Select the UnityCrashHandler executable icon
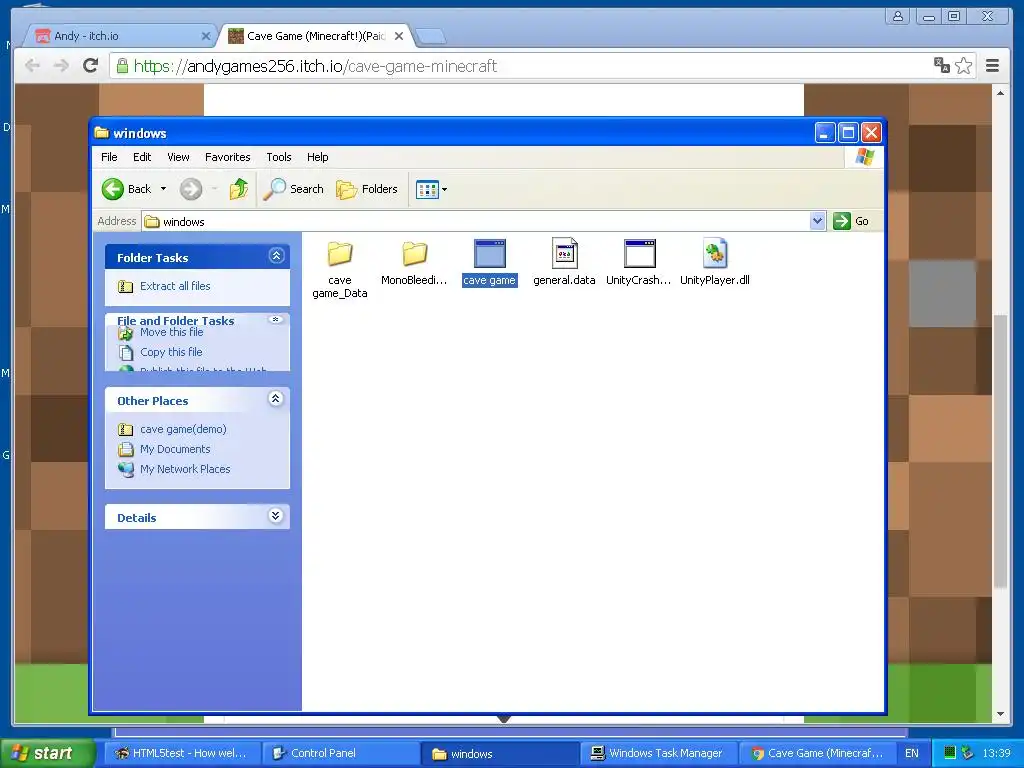The width and height of the screenshot is (1024, 768). tap(639, 254)
